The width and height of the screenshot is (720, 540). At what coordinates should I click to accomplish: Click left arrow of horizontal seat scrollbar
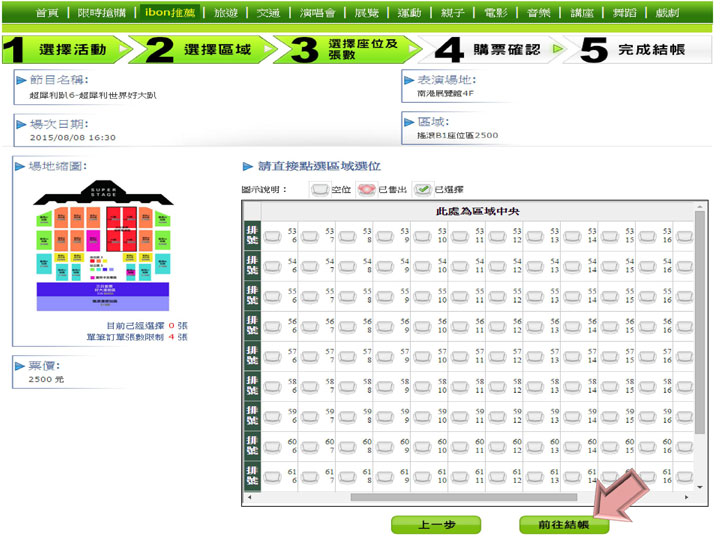(x=249, y=497)
